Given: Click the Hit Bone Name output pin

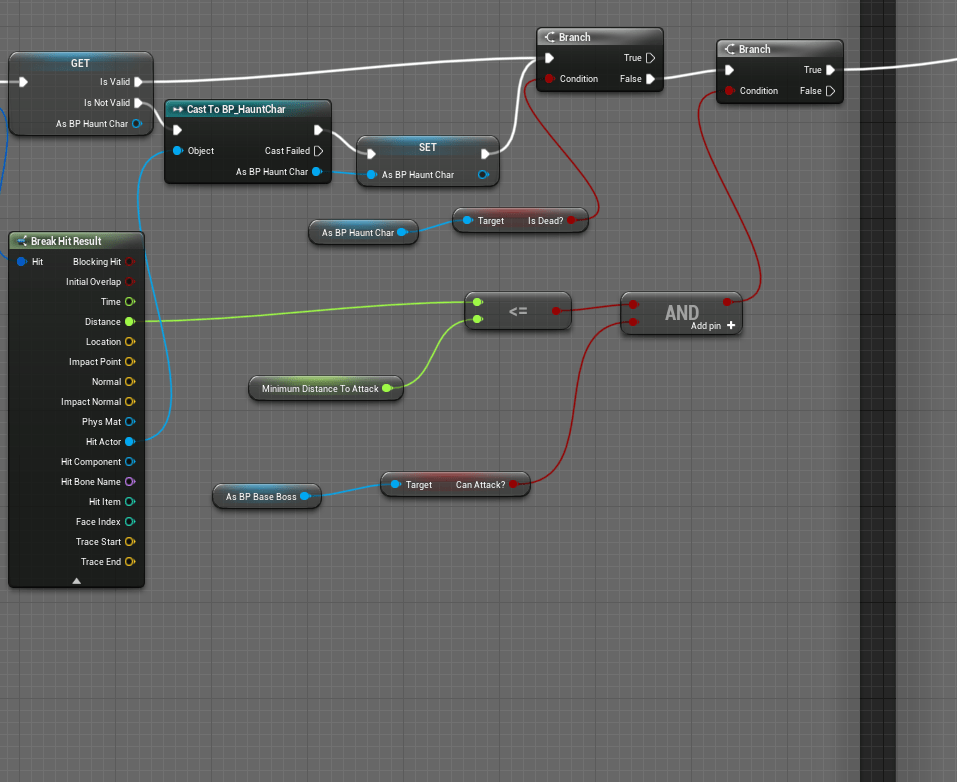Looking at the screenshot, I should click(x=130, y=481).
